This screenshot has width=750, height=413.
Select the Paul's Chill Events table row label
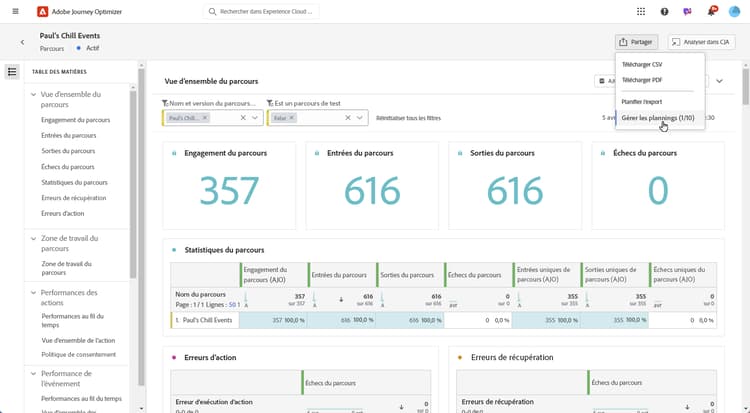point(207,320)
